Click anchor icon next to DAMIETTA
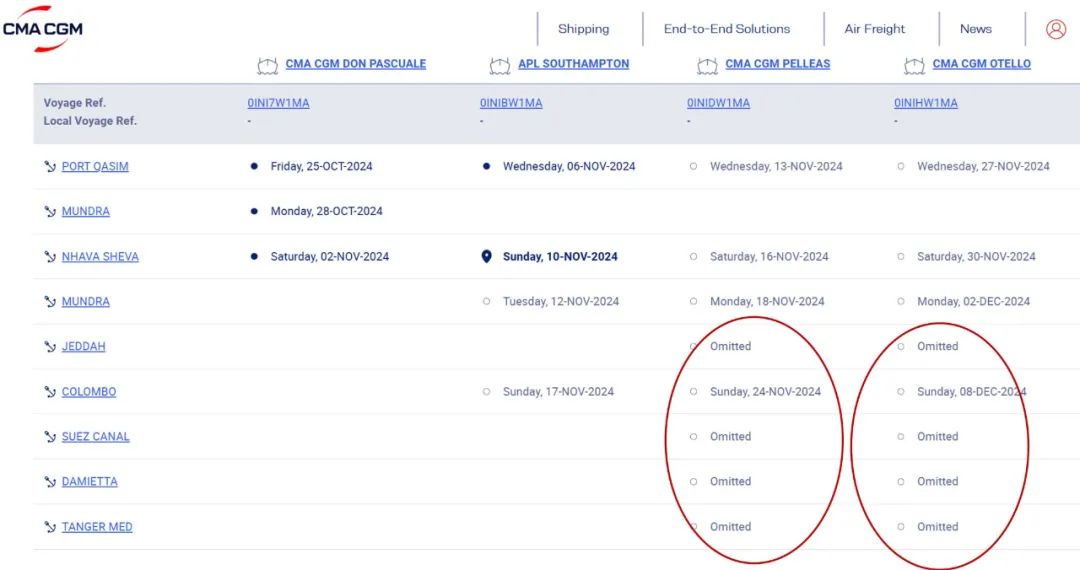Screen dimensions: 1080x570 (x=50, y=482)
